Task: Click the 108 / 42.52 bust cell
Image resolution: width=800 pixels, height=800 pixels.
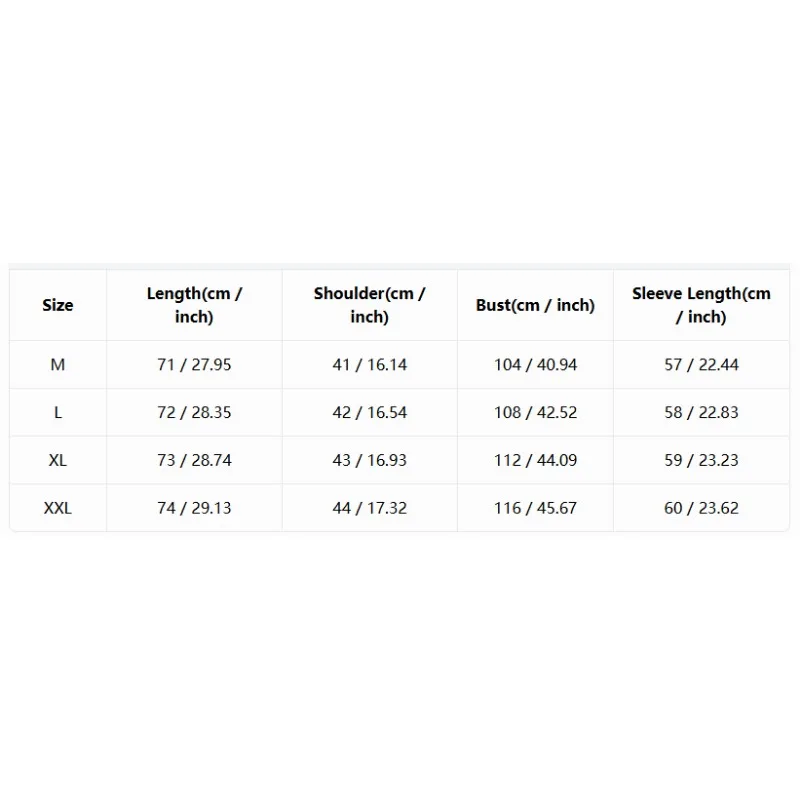Action: [x=535, y=412]
